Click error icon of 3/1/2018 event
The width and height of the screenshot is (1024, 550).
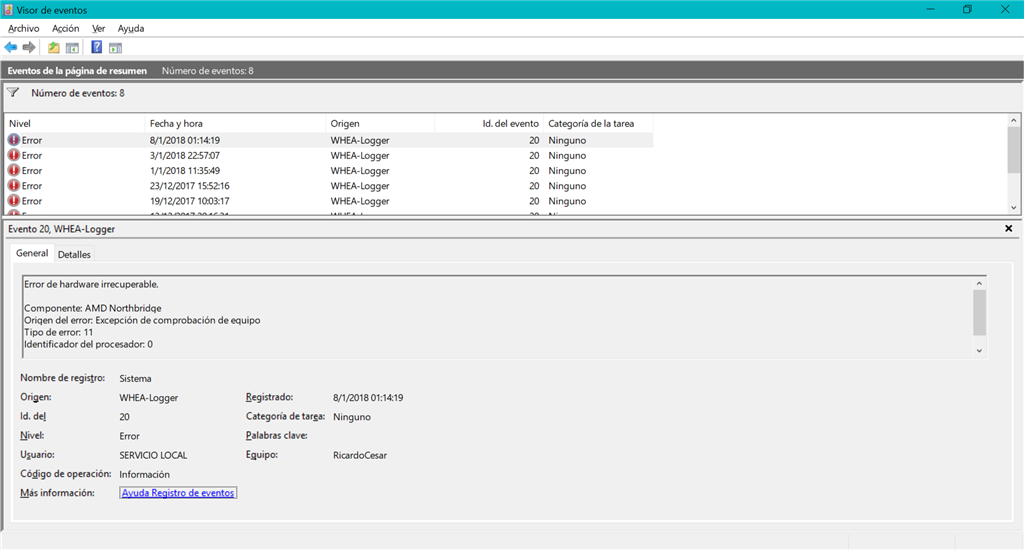point(14,155)
